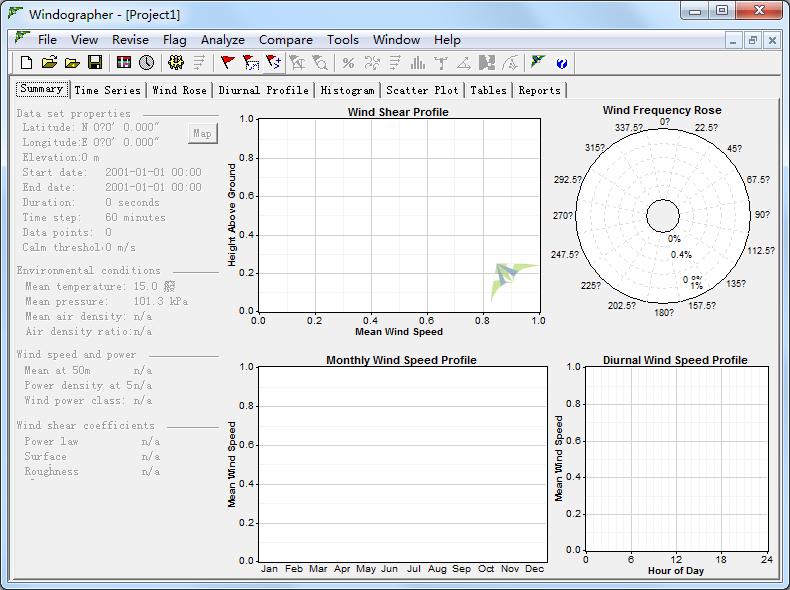Image resolution: width=790 pixels, height=590 pixels.
Task: Create a new project with blank page icon
Action: pos(26,62)
